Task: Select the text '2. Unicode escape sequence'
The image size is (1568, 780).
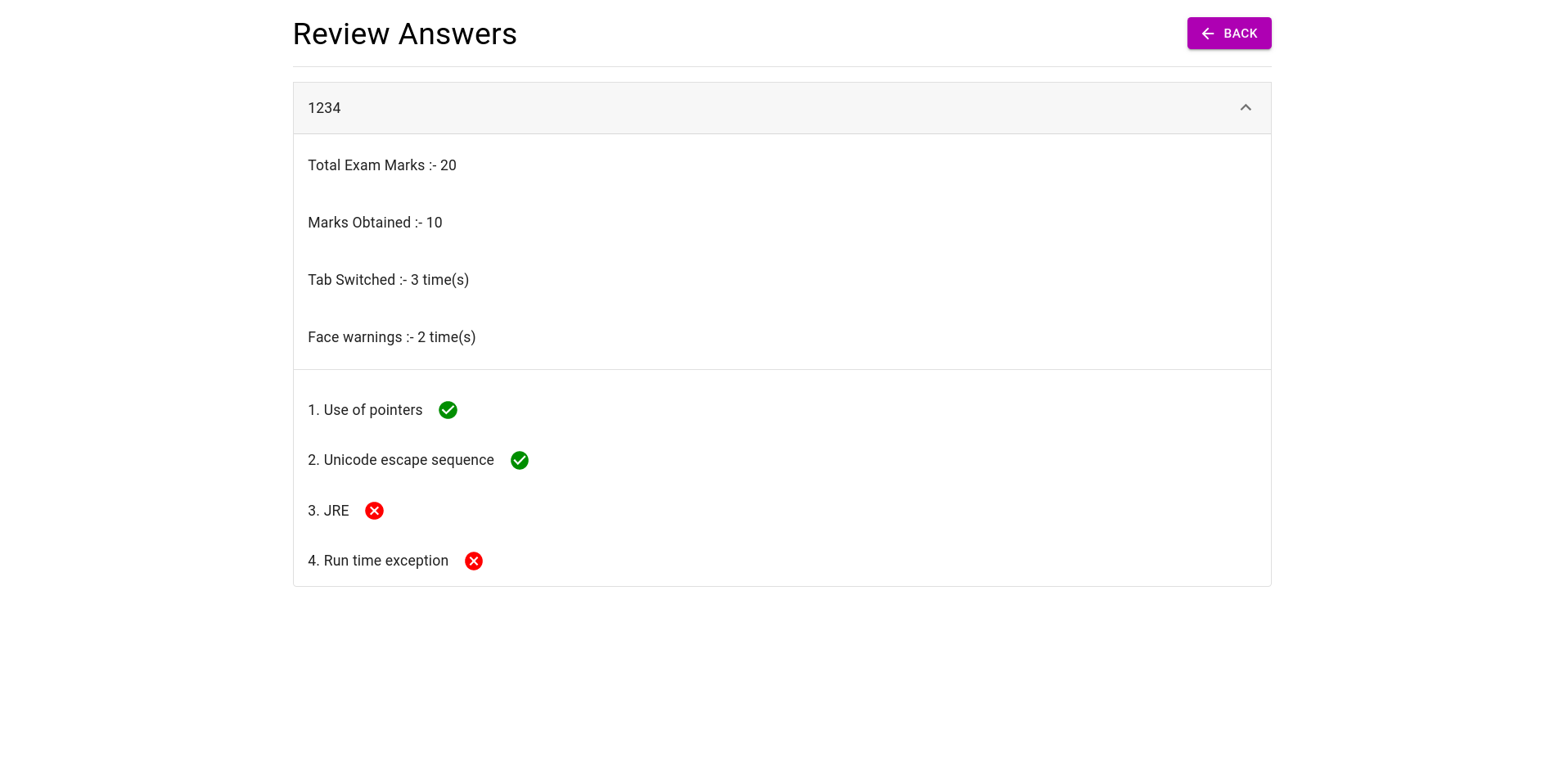Action: click(x=401, y=460)
